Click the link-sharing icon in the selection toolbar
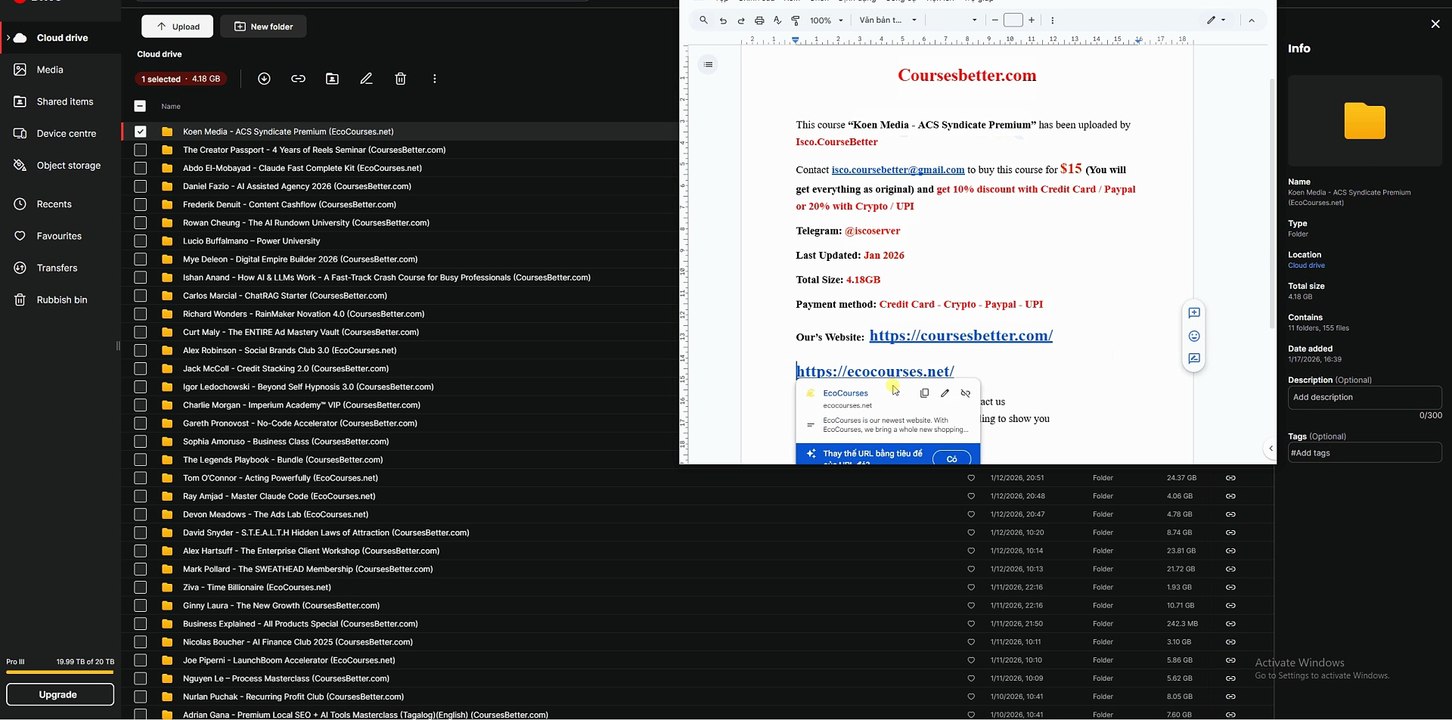This screenshot has width=1452, height=720. [x=298, y=79]
